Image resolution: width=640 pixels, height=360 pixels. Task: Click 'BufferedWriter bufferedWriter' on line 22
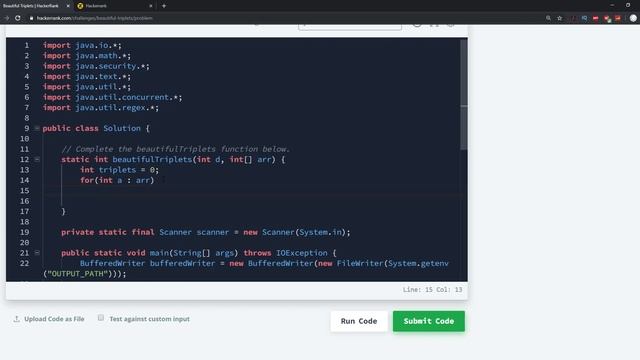(x=147, y=263)
